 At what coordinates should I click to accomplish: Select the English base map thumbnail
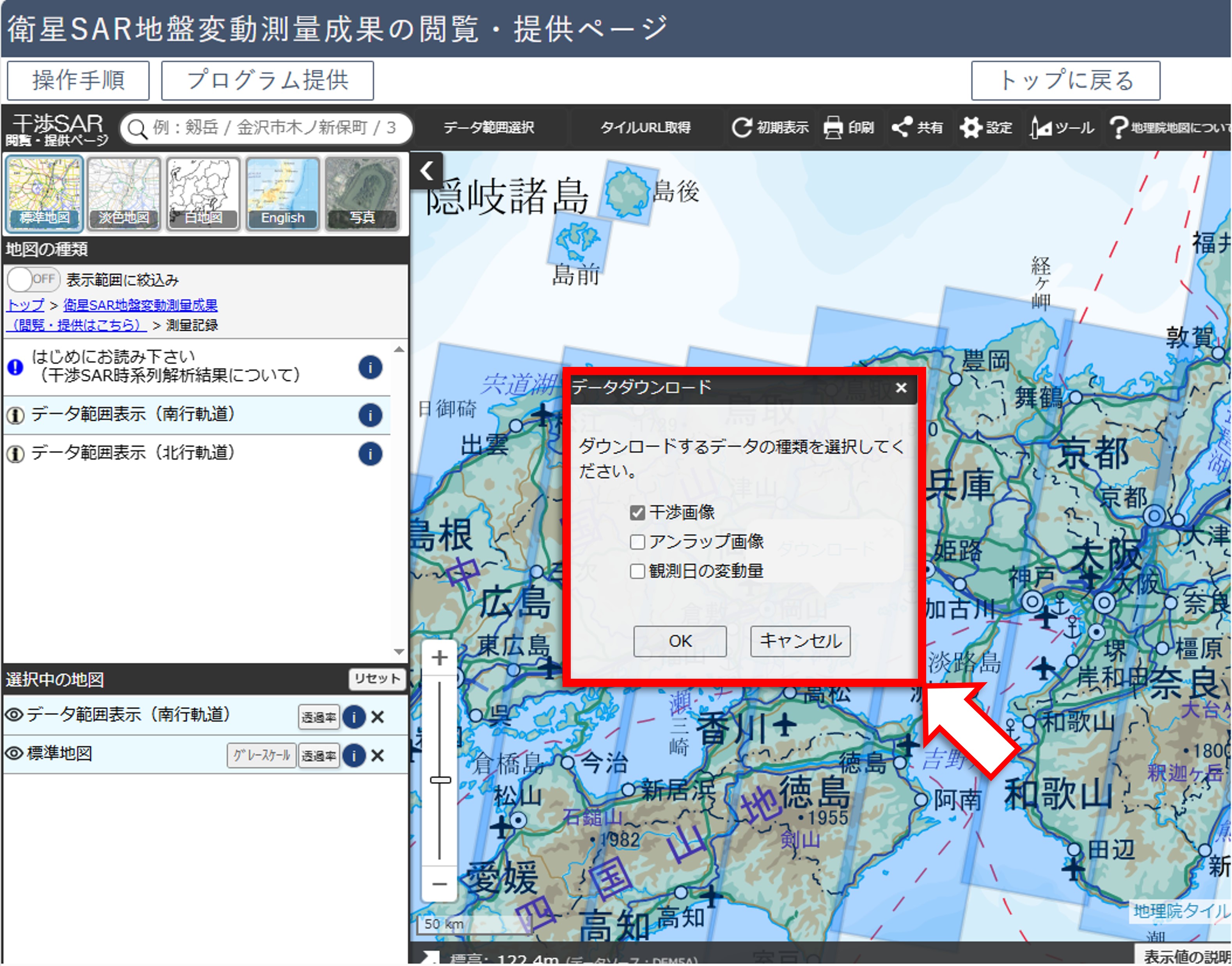282,194
